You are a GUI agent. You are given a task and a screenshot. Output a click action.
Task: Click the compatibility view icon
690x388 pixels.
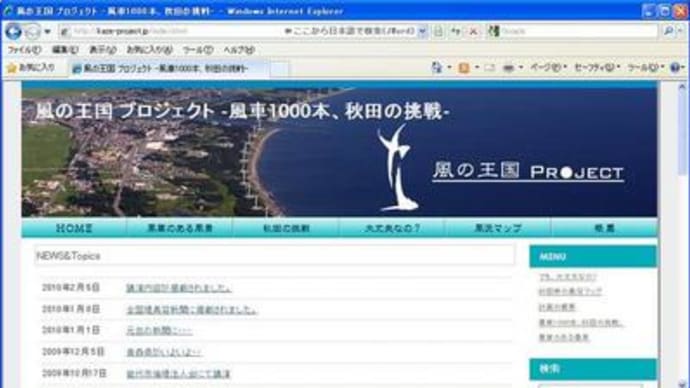click(x=439, y=31)
